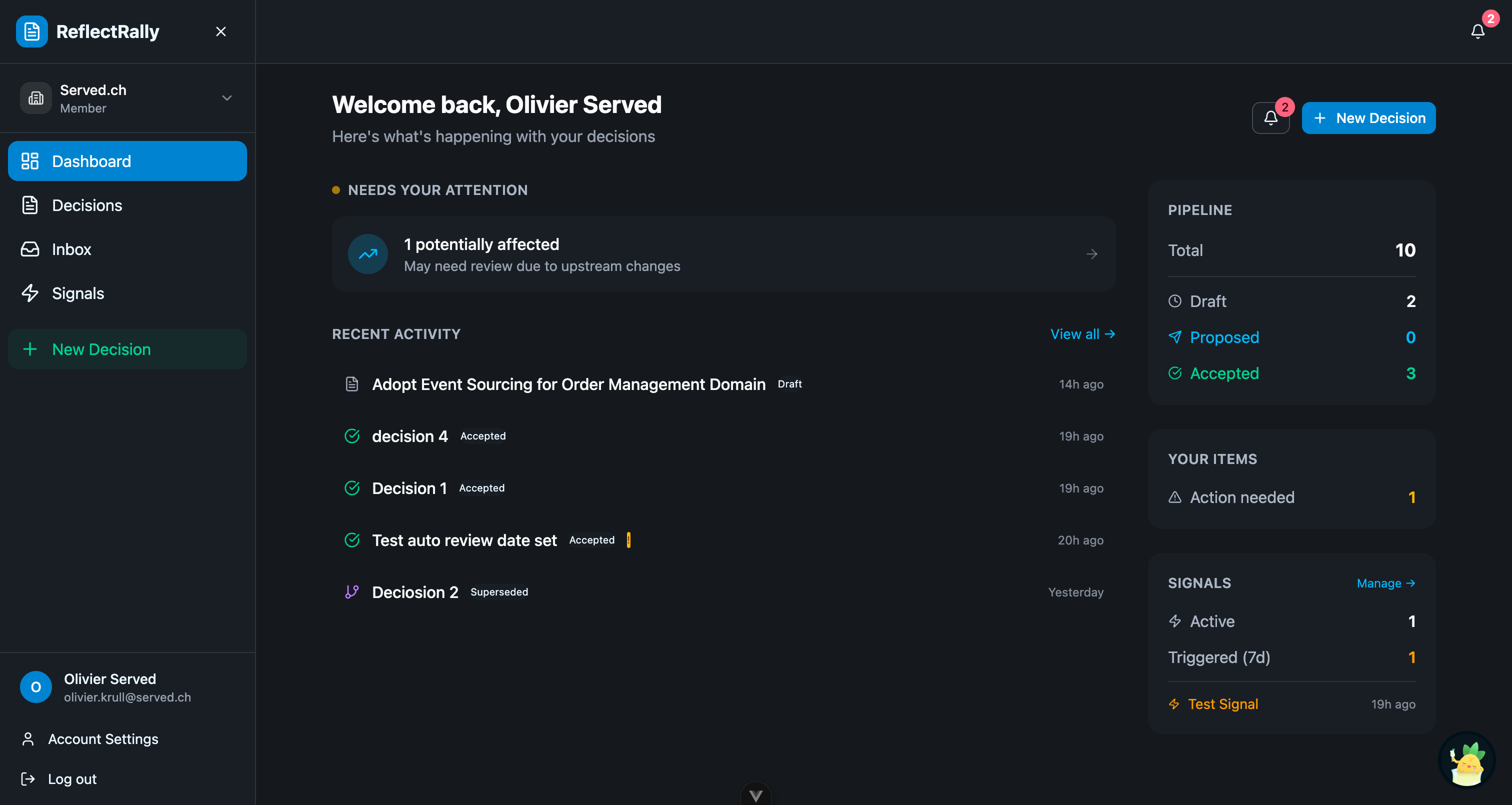The width and height of the screenshot is (1512, 805).
Task: Click the New Decision button
Action: coord(1368,117)
